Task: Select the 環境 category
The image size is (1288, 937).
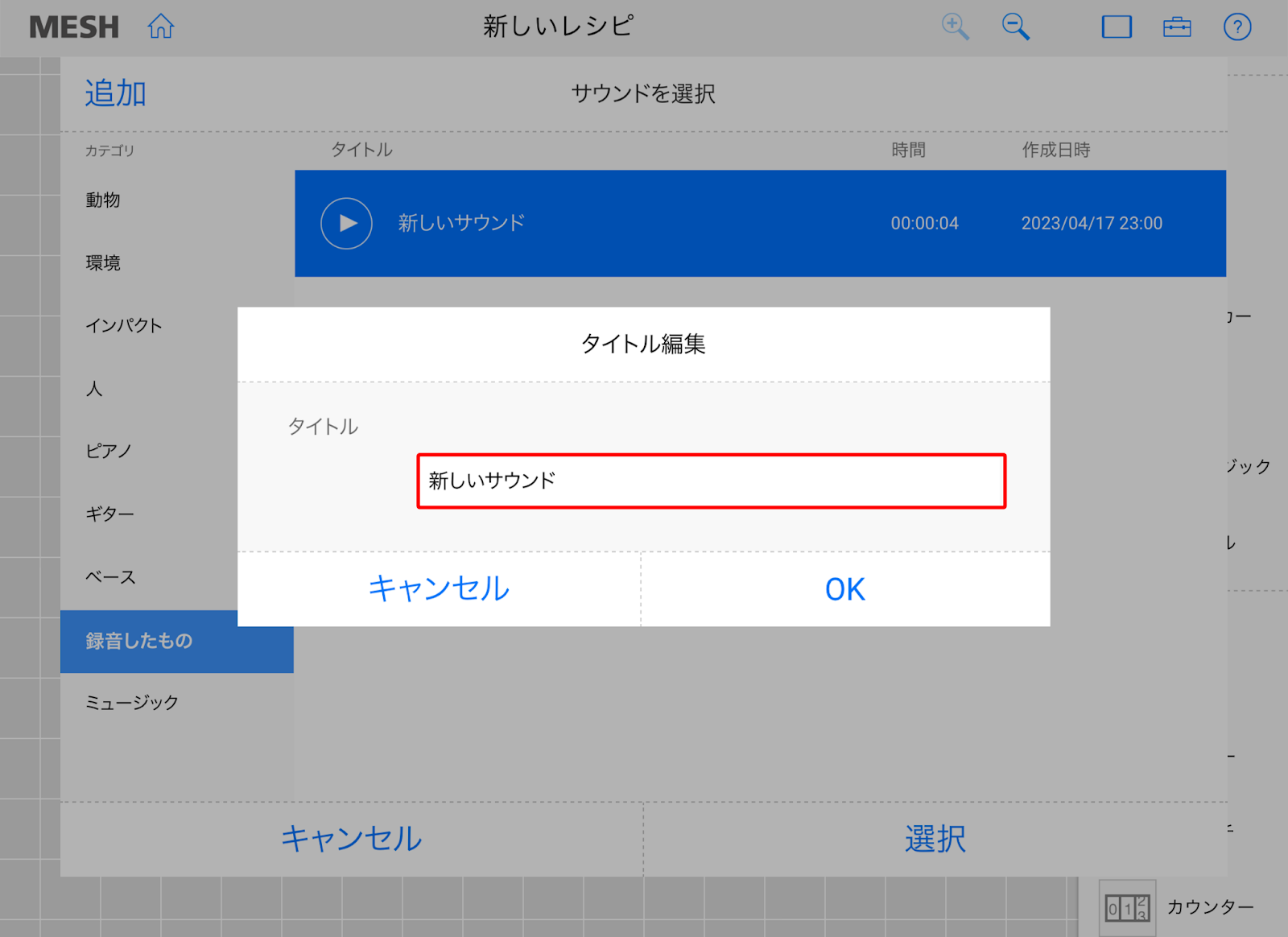Action: click(x=103, y=262)
